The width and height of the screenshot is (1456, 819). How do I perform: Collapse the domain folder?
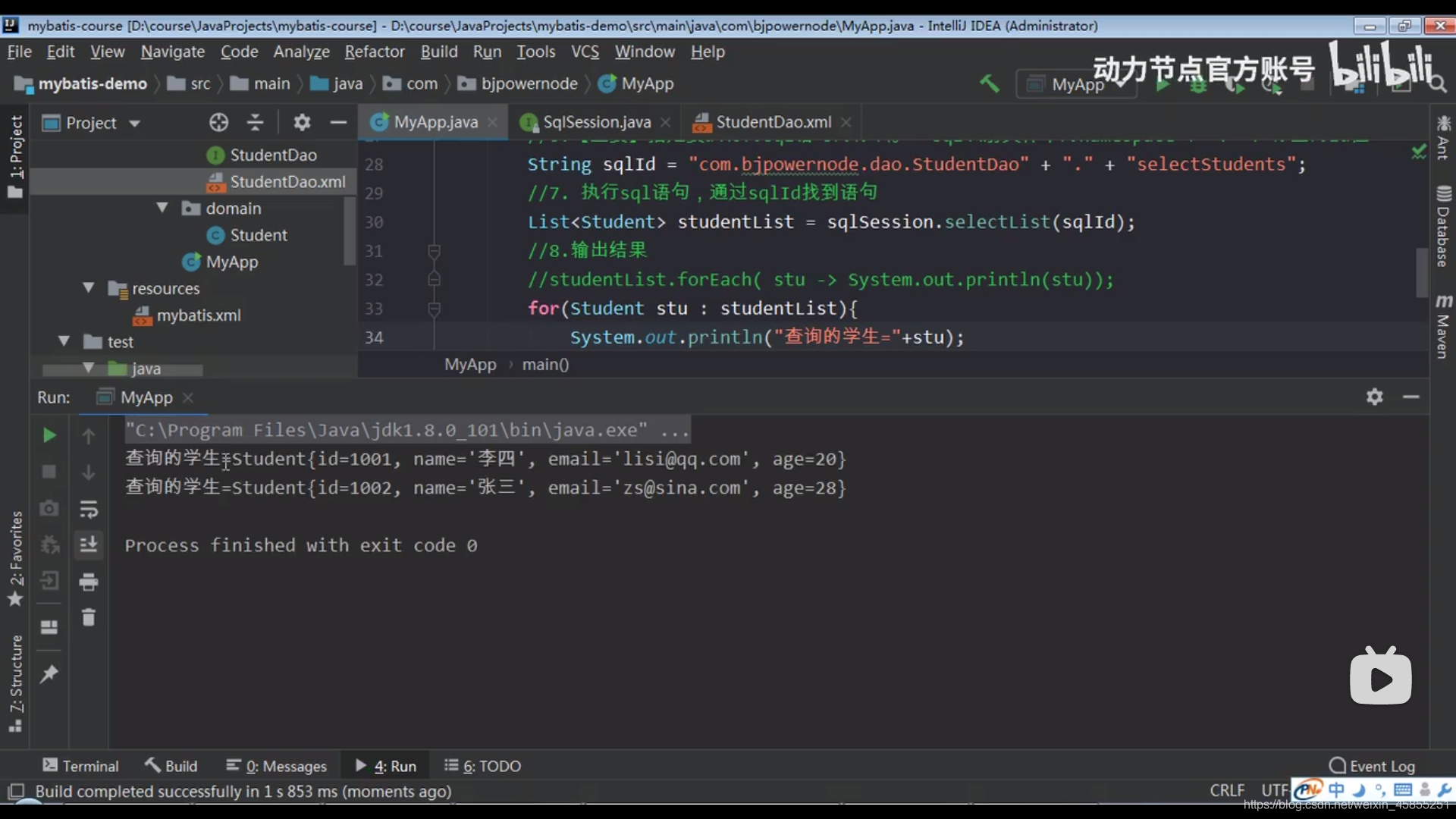[162, 208]
